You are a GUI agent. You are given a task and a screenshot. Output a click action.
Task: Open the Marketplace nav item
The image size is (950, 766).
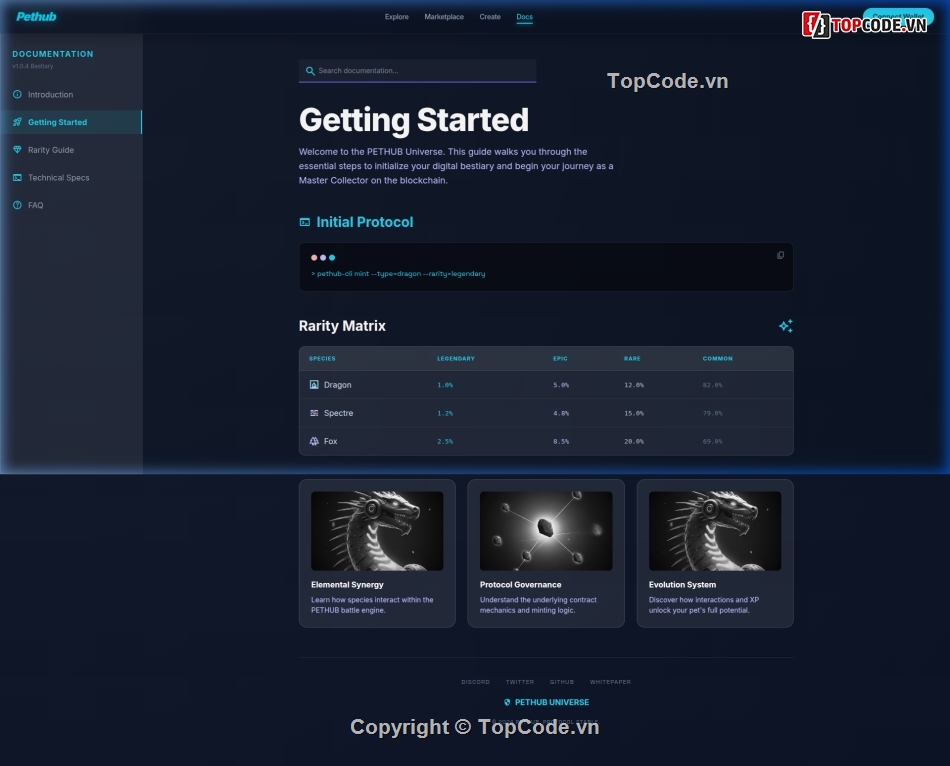tap(443, 17)
